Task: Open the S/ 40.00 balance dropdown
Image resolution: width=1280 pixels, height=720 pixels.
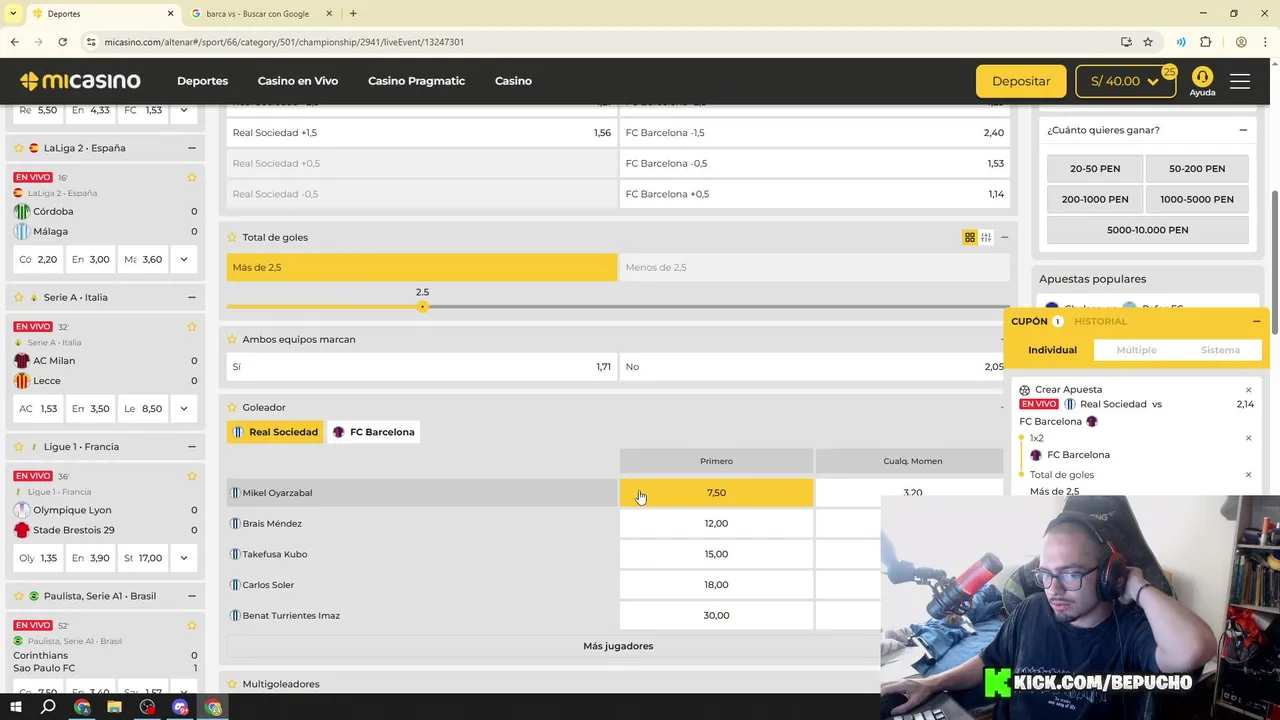Action: (1125, 81)
